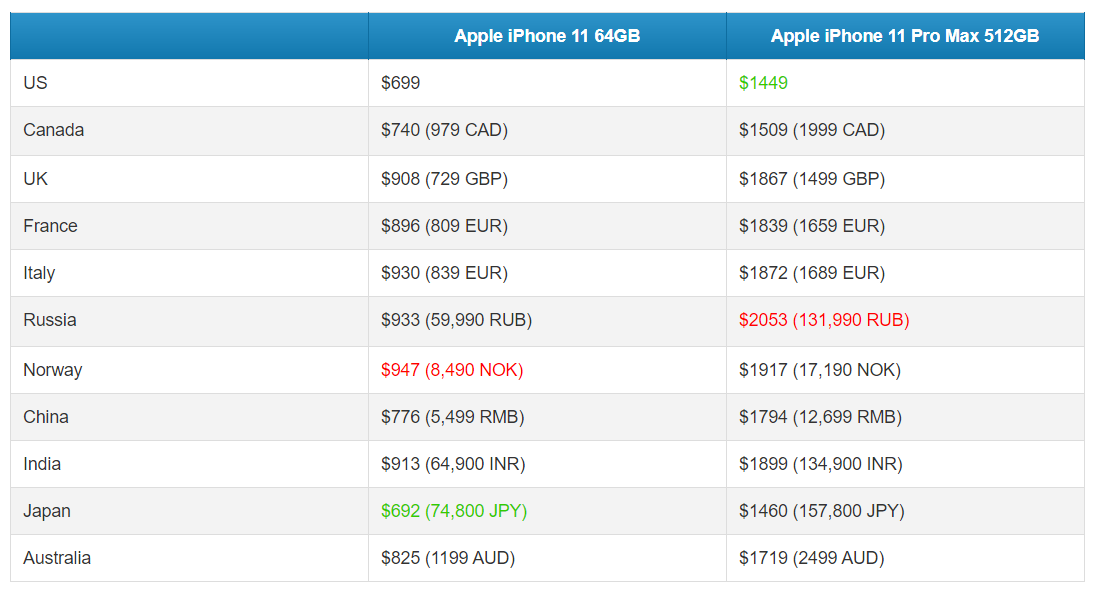
Task: Click the Apple iPhone 11 64GB column header
Action: coord(547,36)
